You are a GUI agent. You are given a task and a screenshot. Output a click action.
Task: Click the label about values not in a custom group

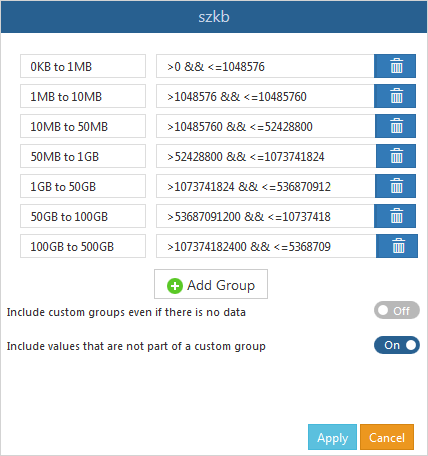pyautogui.click(x=136, y=346)
